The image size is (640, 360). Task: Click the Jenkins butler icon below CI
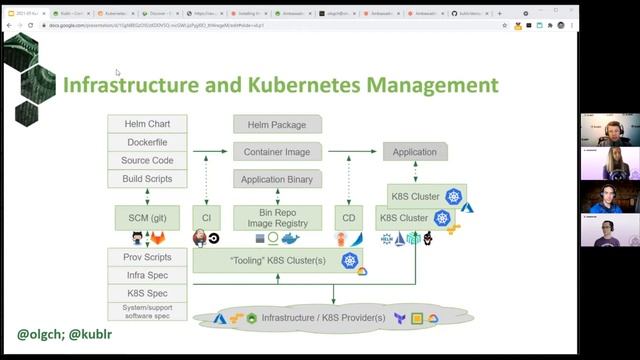200,238
